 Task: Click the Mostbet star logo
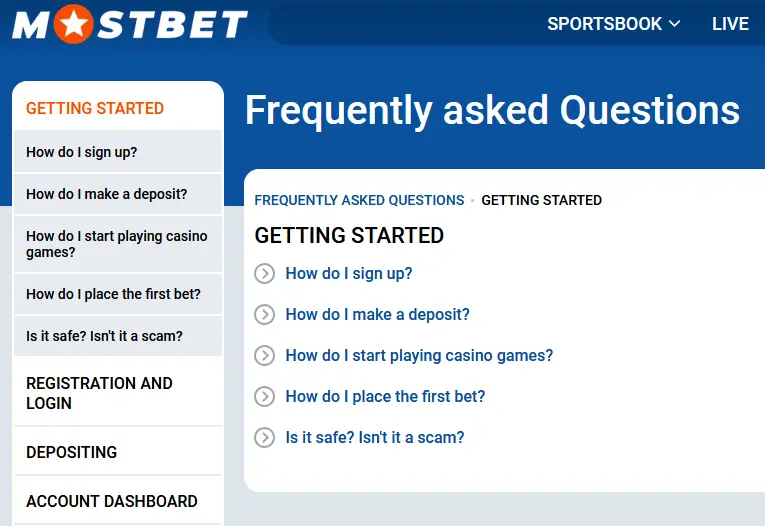pyautogui.click(x=130, y=23)
